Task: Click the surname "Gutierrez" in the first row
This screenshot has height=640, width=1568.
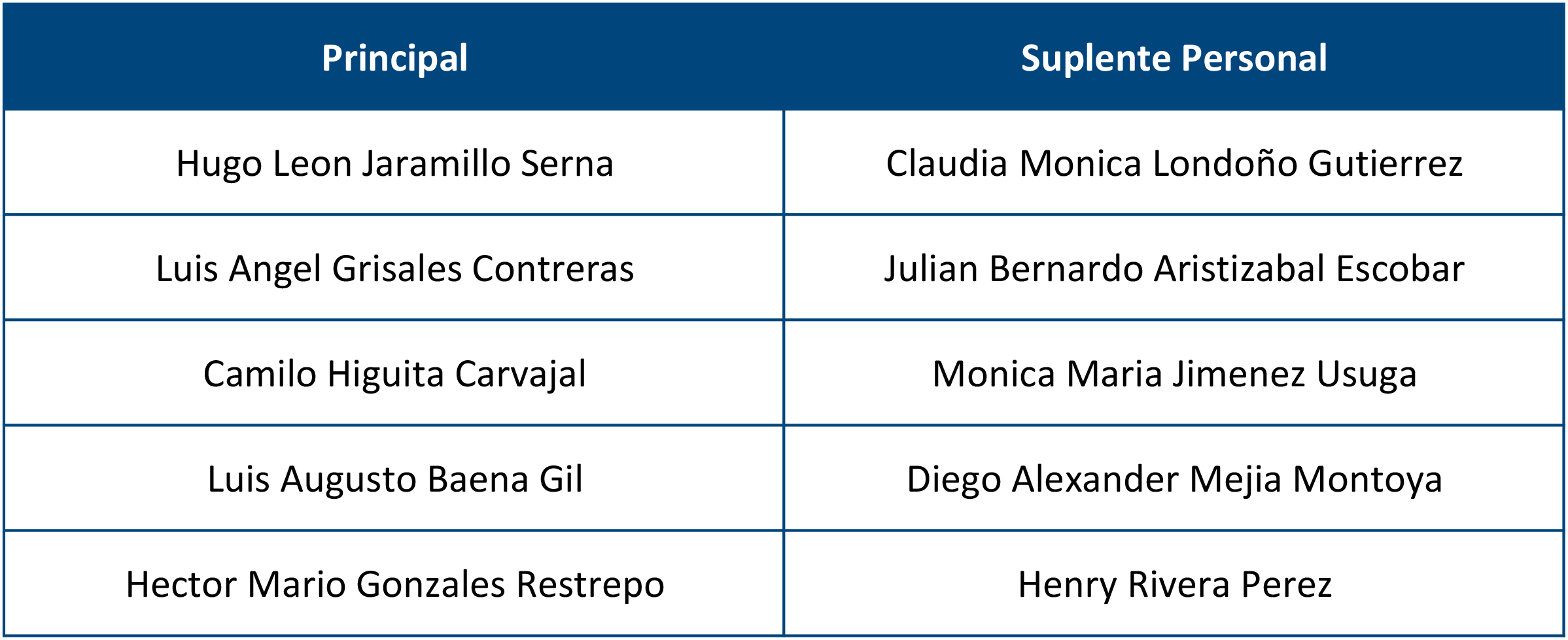Action: [1385, 163]
